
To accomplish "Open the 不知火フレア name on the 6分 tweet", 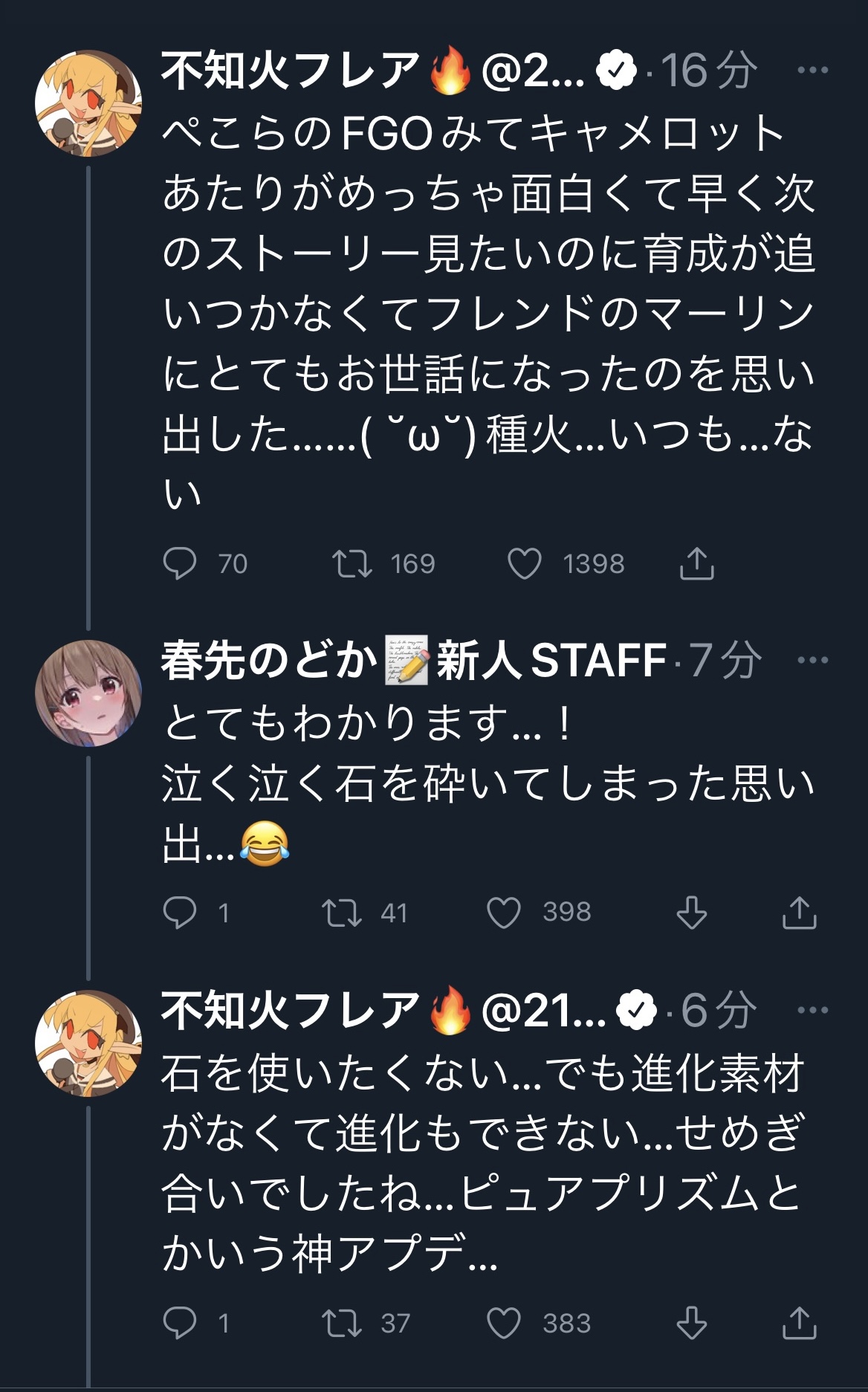I will pyautogui.click(x=291, y=1011).
